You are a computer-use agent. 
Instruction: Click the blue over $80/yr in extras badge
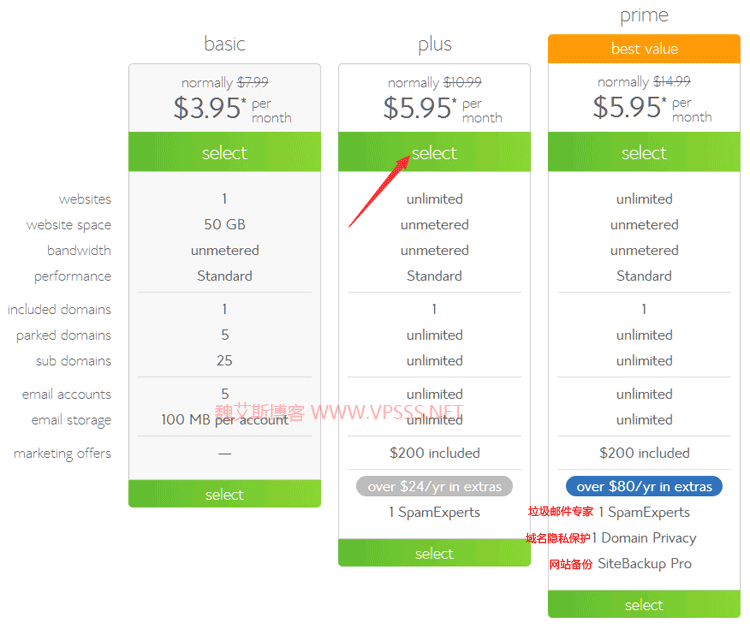click(x=644, y=486)
